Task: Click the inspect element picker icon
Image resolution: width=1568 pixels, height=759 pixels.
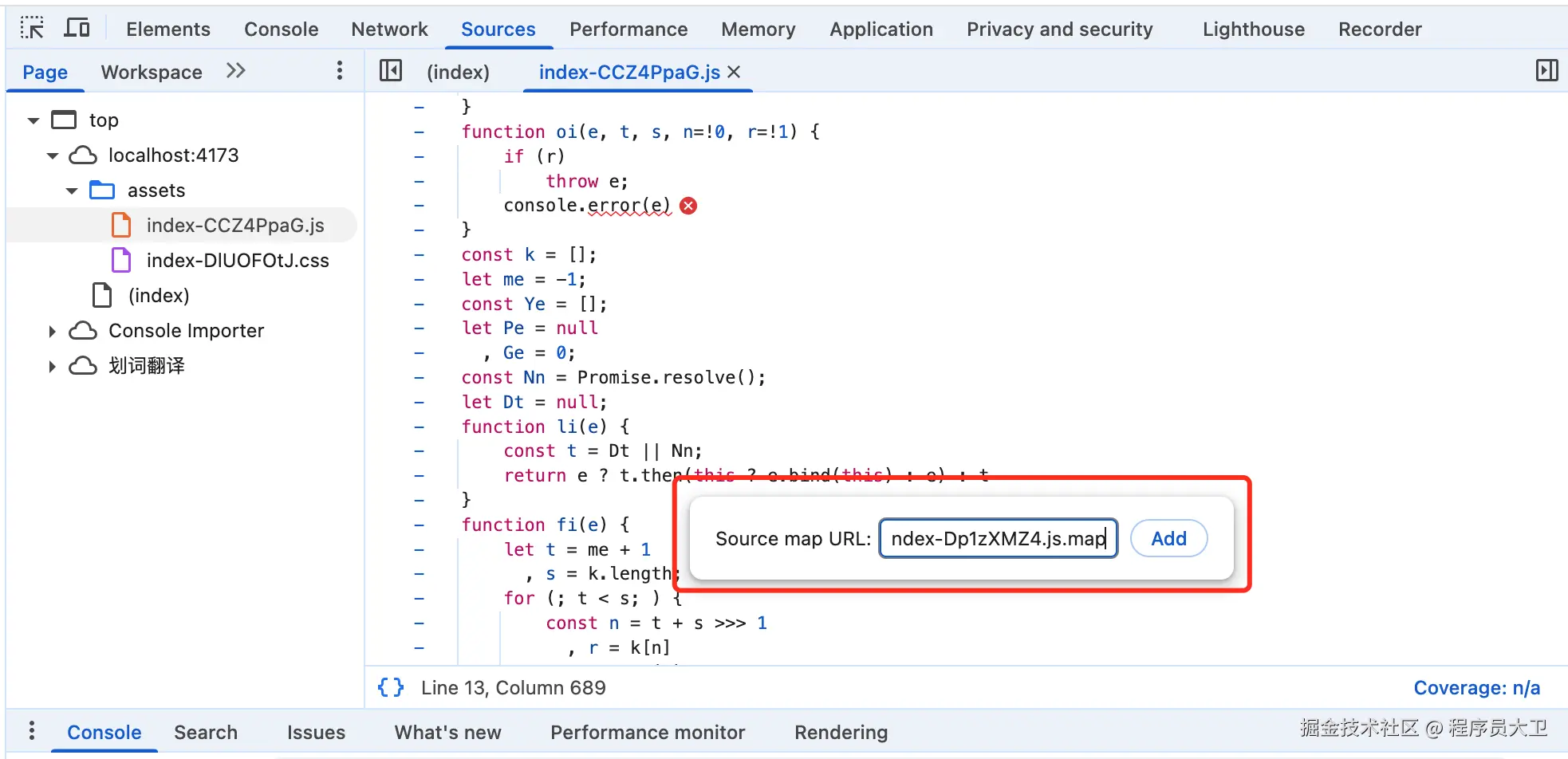Action: click(x=32, y=29)
